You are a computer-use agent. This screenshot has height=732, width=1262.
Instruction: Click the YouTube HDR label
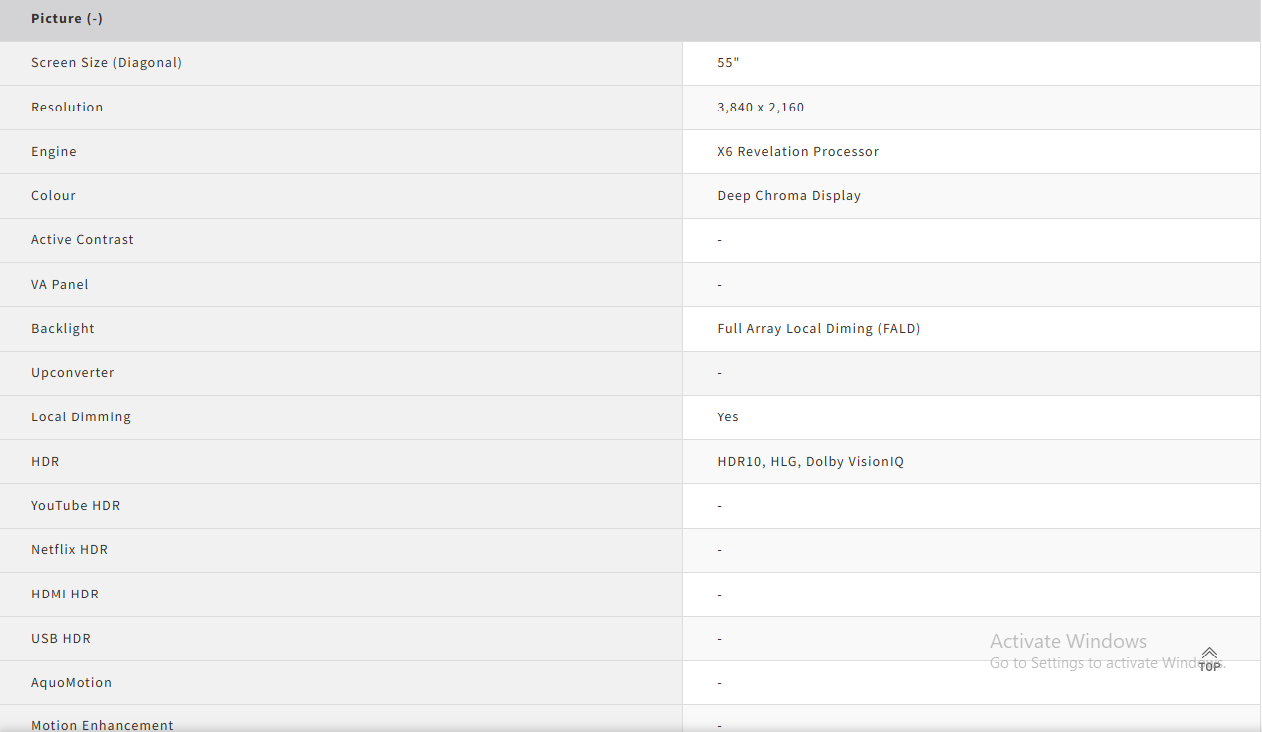click(76, 506)
